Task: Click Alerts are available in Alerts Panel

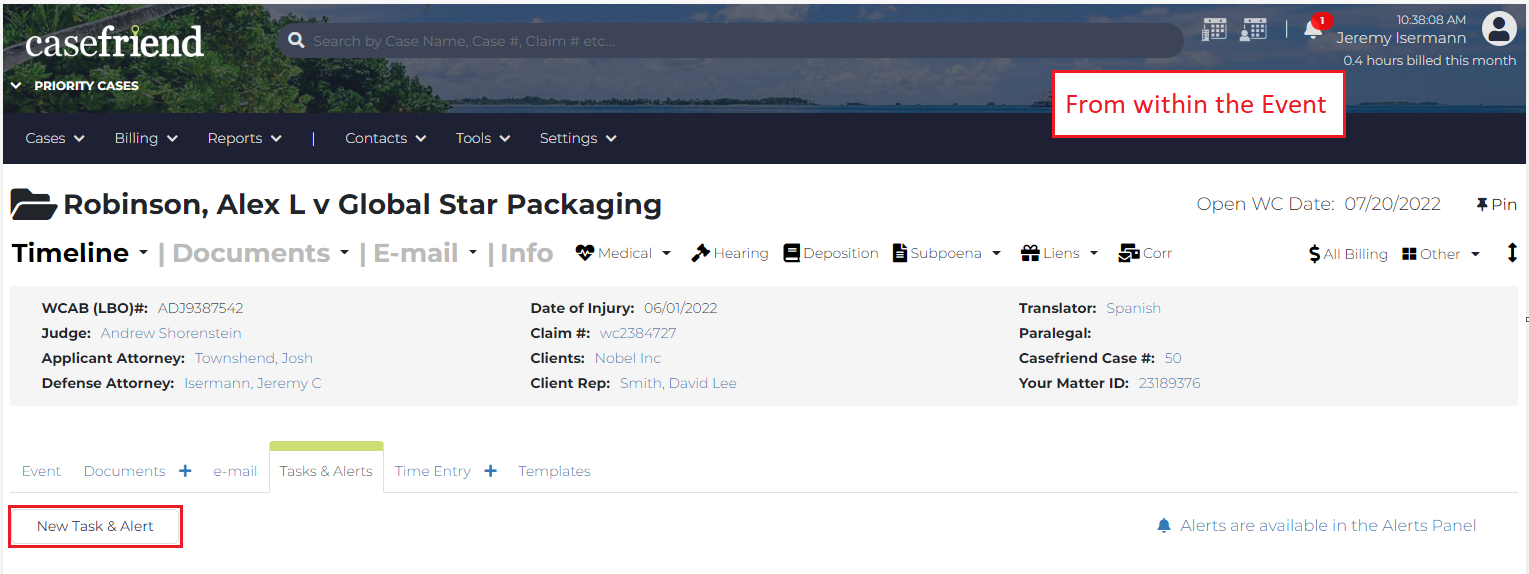Action: [x=1328, y=525]
